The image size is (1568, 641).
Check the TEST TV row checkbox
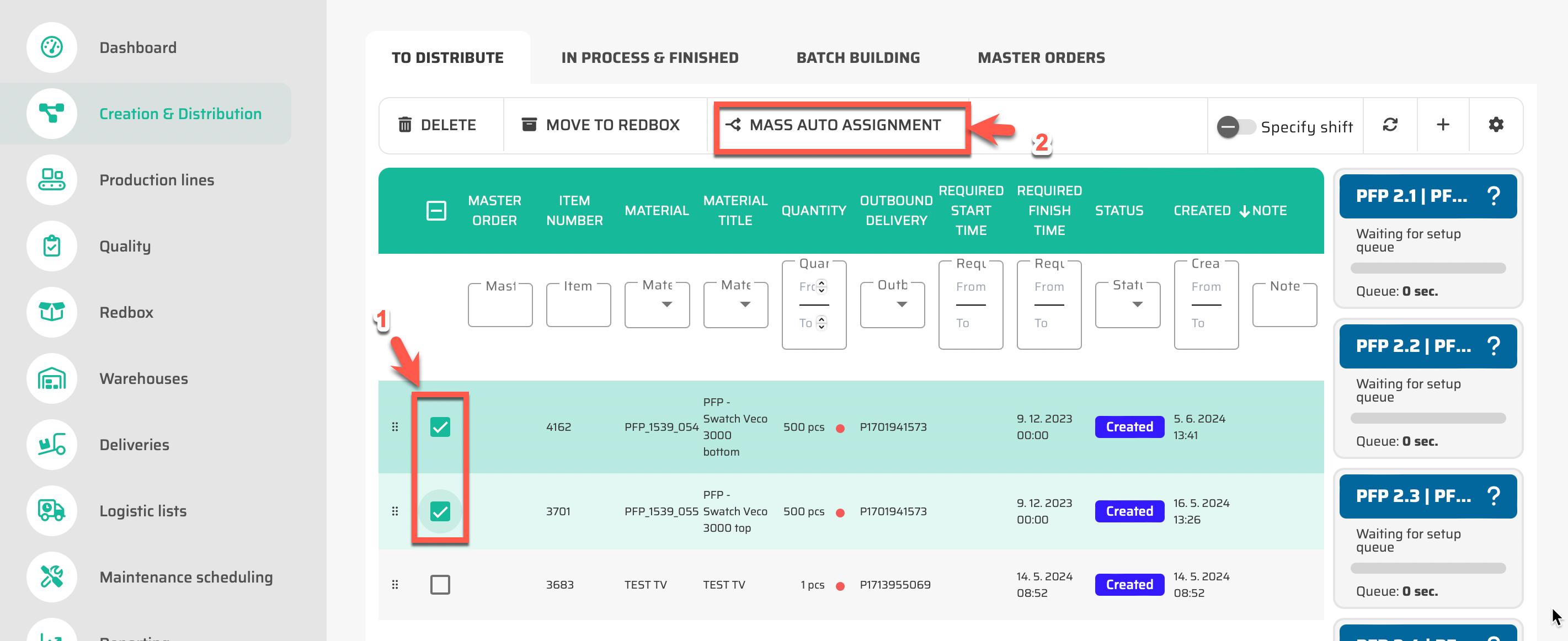tap(440, 584)
